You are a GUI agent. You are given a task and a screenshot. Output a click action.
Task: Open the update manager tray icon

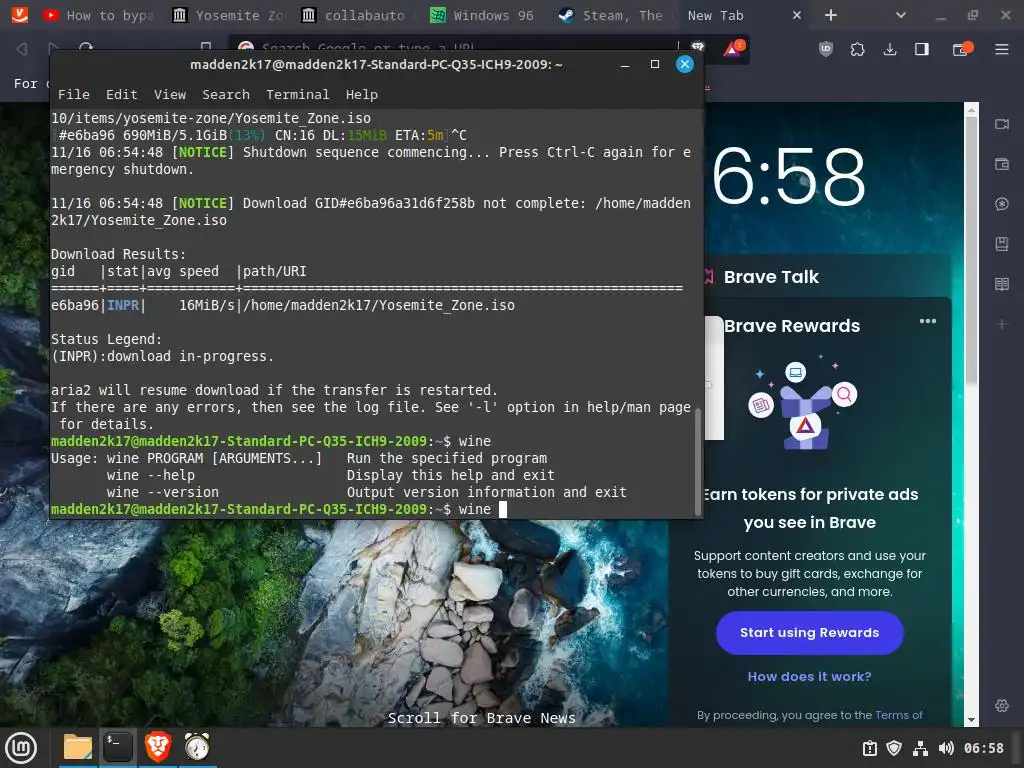tap(870, 748)
